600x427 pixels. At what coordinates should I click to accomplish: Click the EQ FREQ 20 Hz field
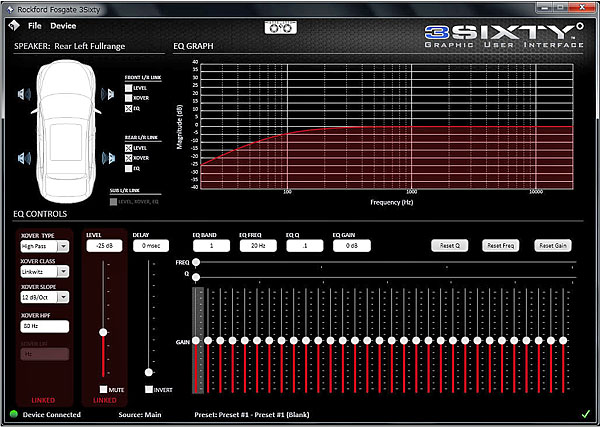(258, 246)
